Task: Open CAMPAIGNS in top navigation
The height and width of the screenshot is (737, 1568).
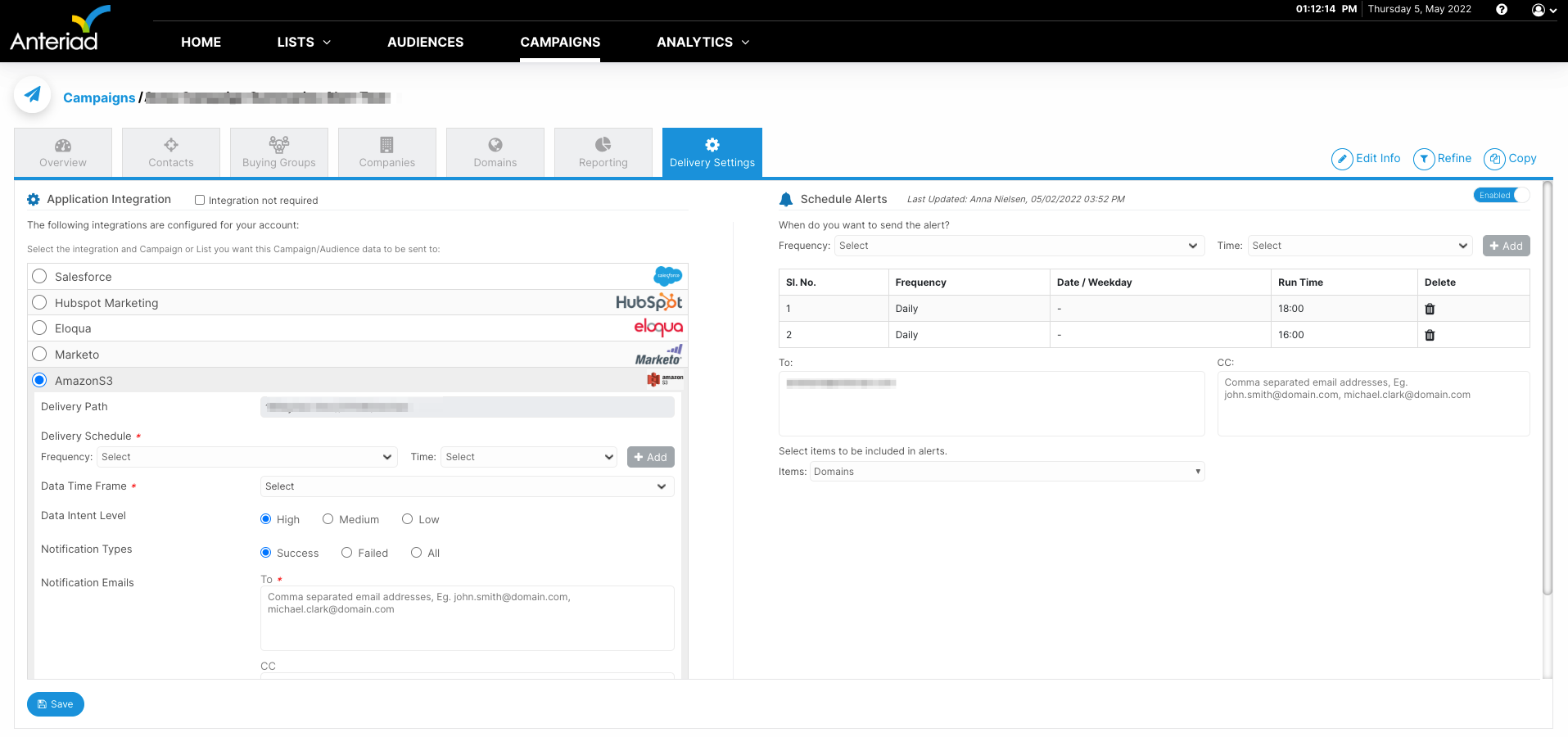Action: point(560,42)
